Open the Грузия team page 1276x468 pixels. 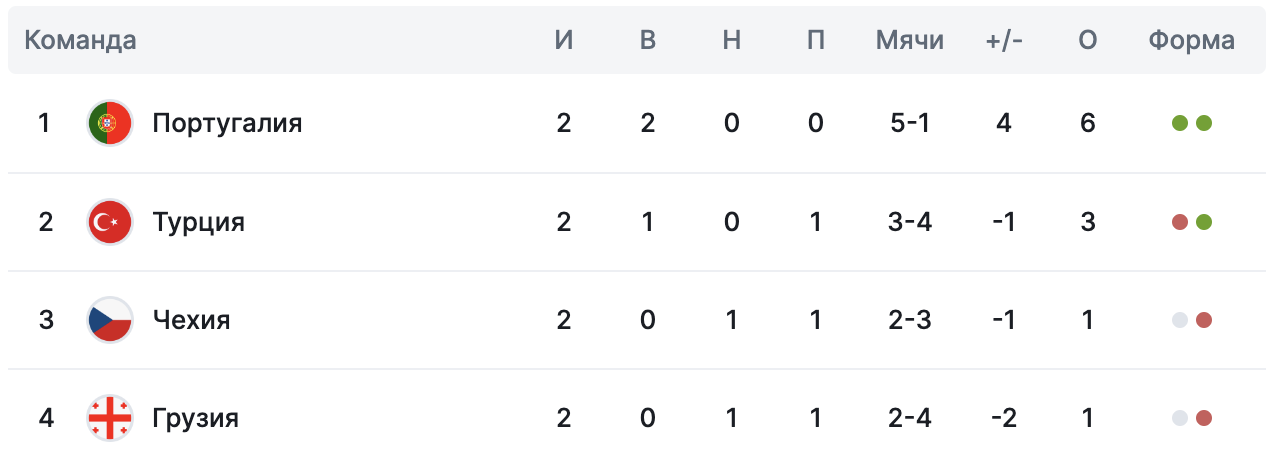click(x=195, y=417)
